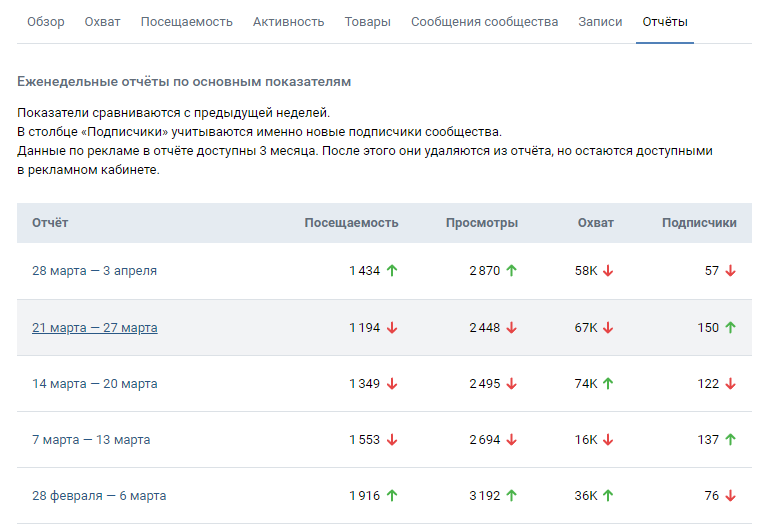Click red down arrow beside 58K reach

point(608,271)
